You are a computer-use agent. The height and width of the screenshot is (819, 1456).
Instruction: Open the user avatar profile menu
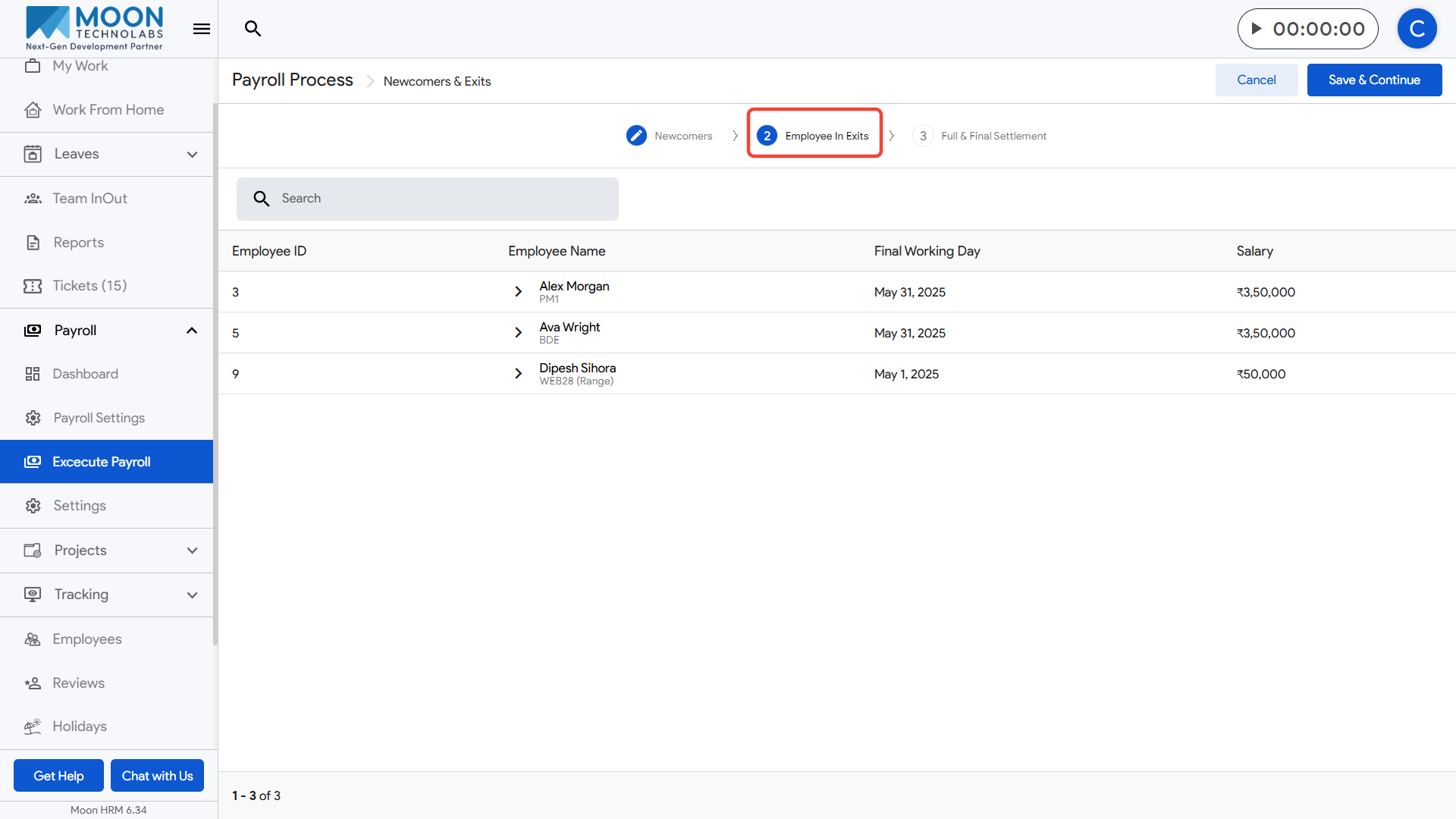(x=1417, y=29)
